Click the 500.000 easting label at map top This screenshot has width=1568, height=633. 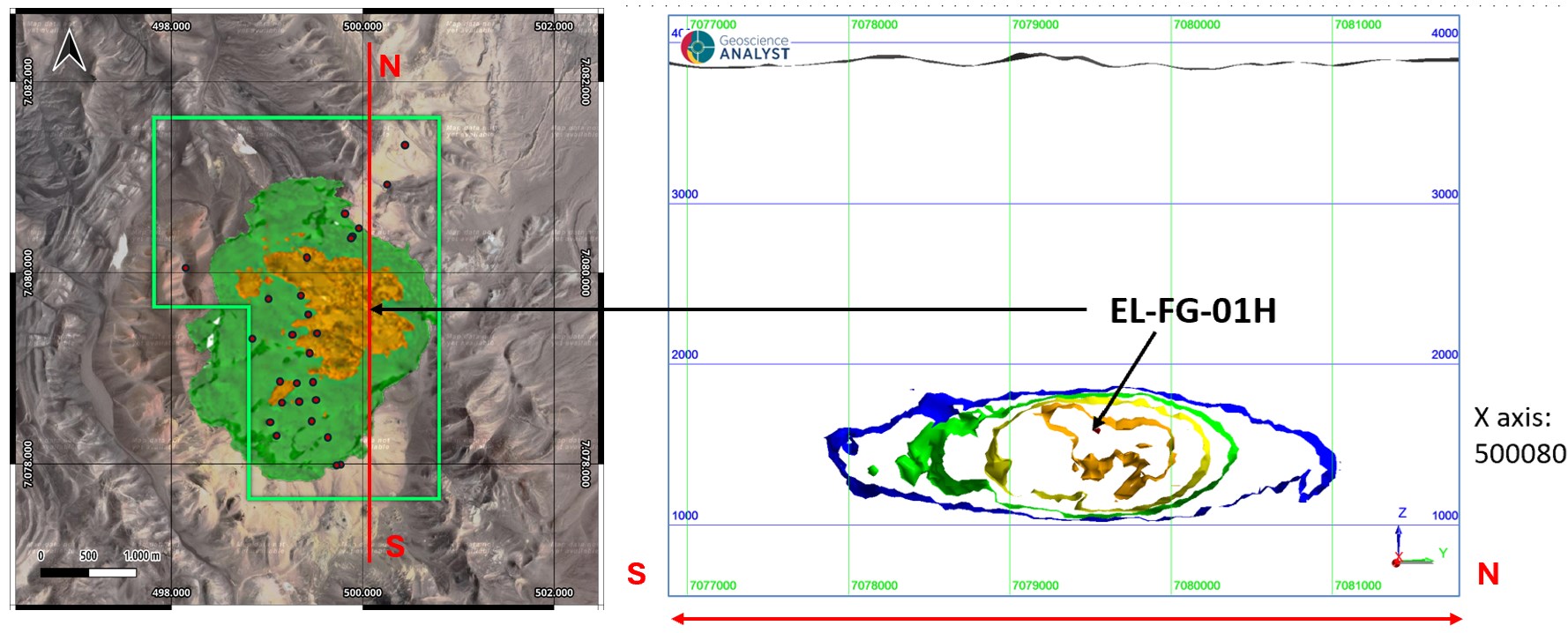362,26
